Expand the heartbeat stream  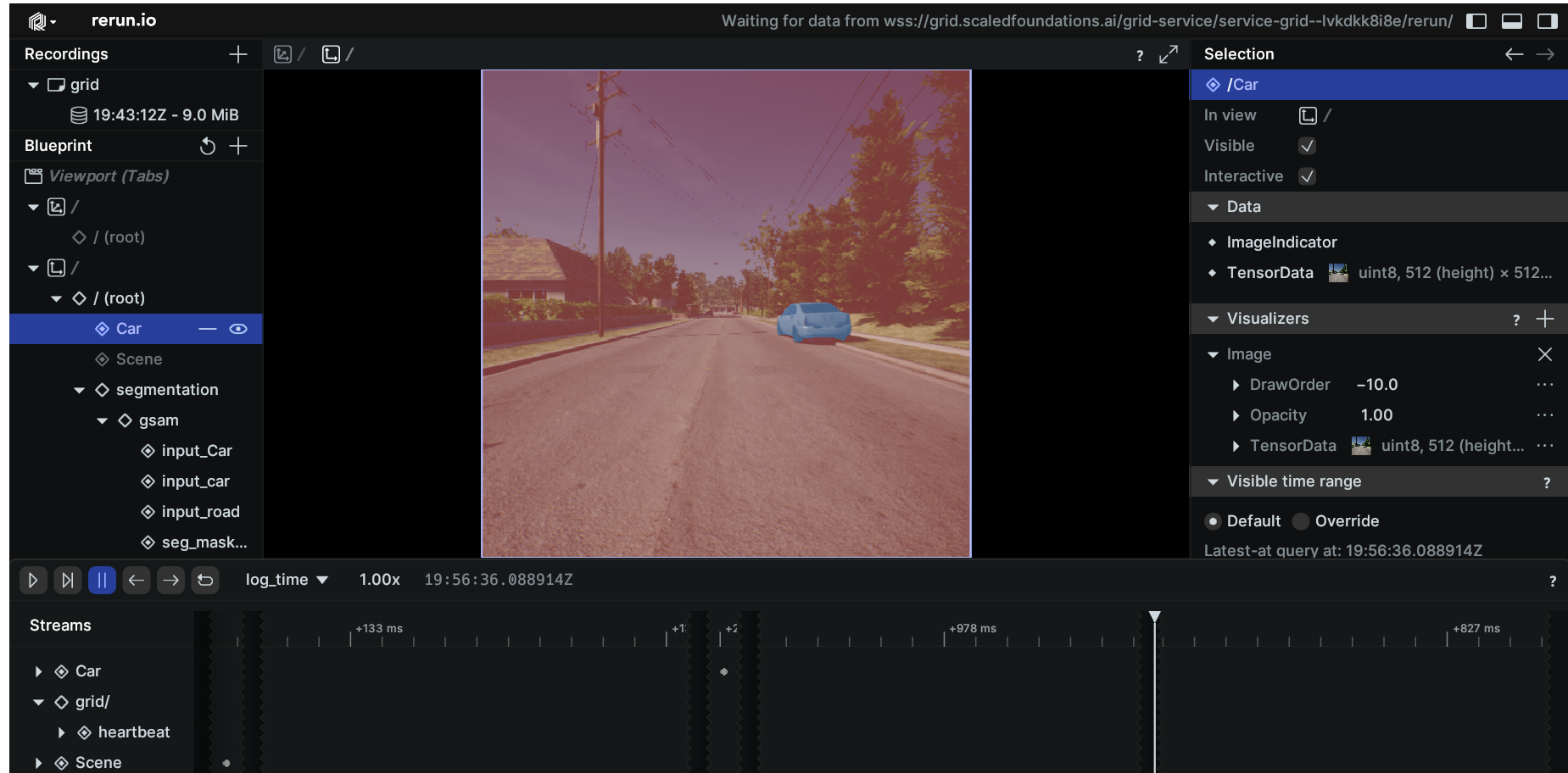pyautogui.click(x=61, y=732)
